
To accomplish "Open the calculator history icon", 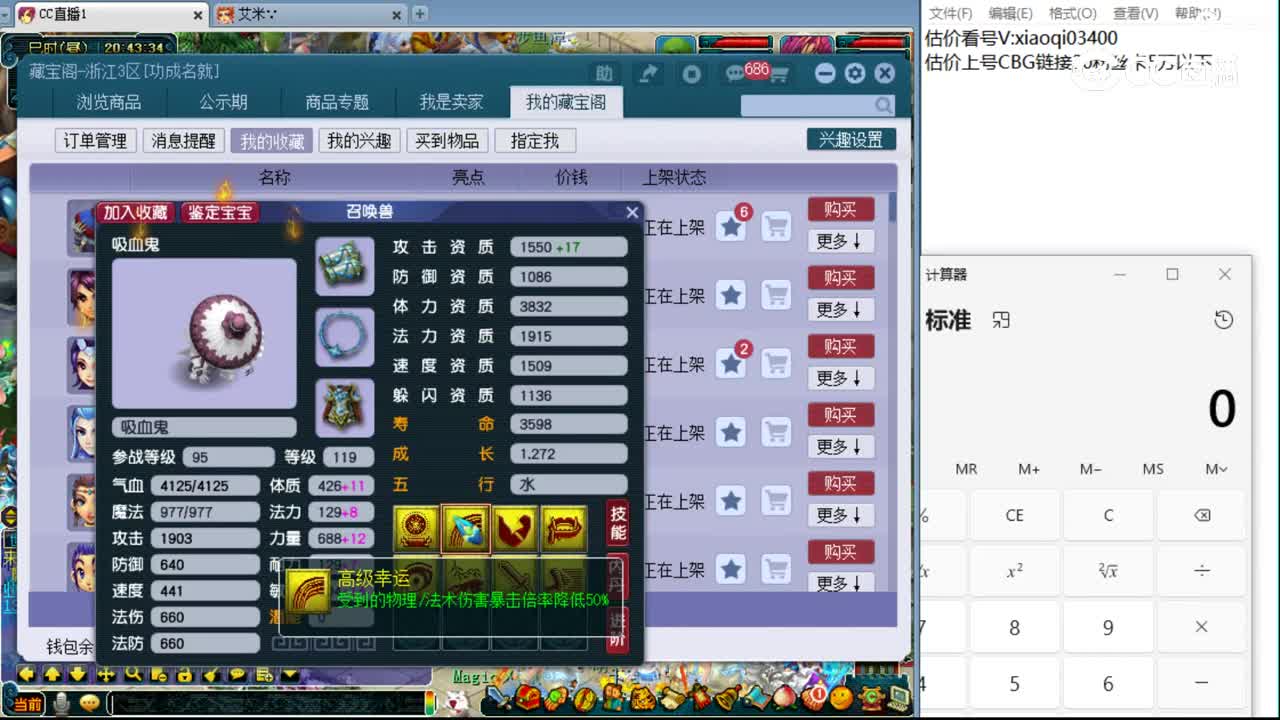I will pyautogui.click(x=1224, y=320).
